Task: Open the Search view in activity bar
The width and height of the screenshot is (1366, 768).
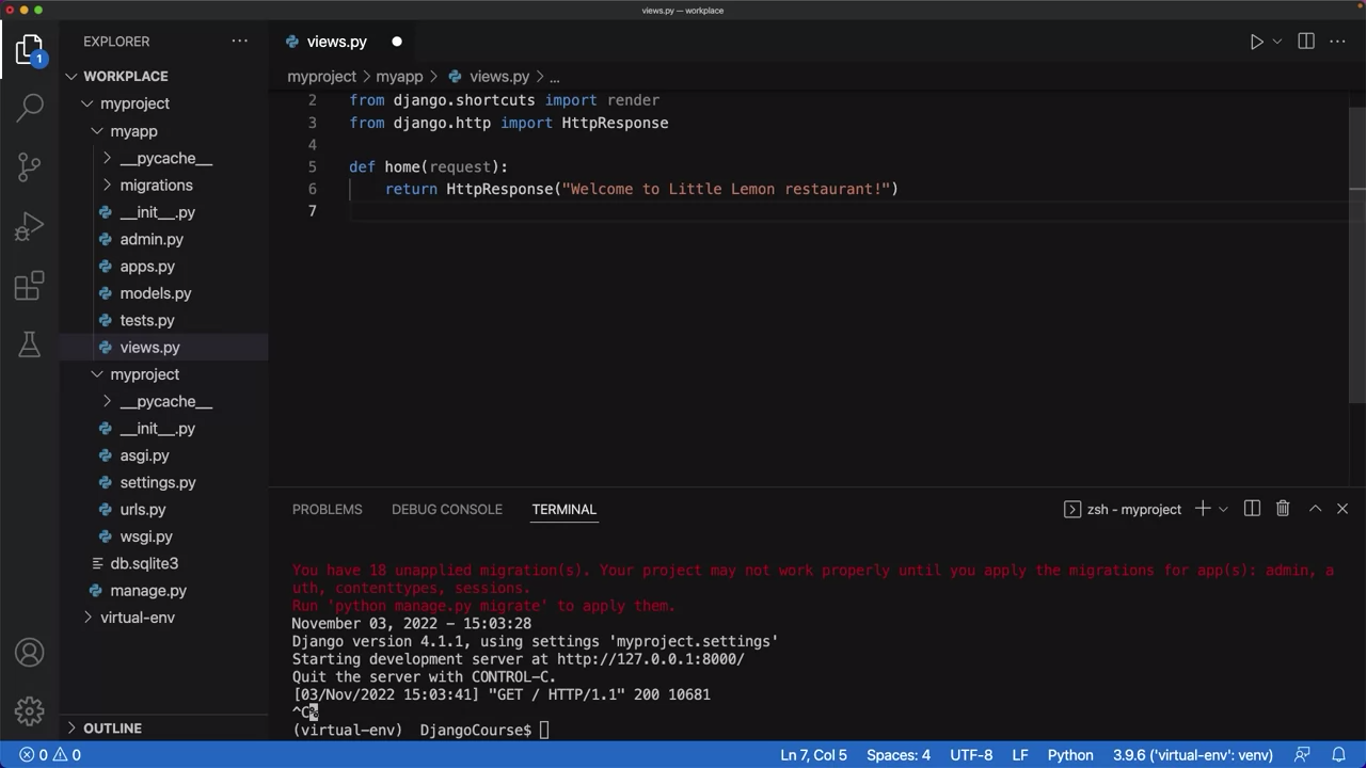Action: point(30,107)
